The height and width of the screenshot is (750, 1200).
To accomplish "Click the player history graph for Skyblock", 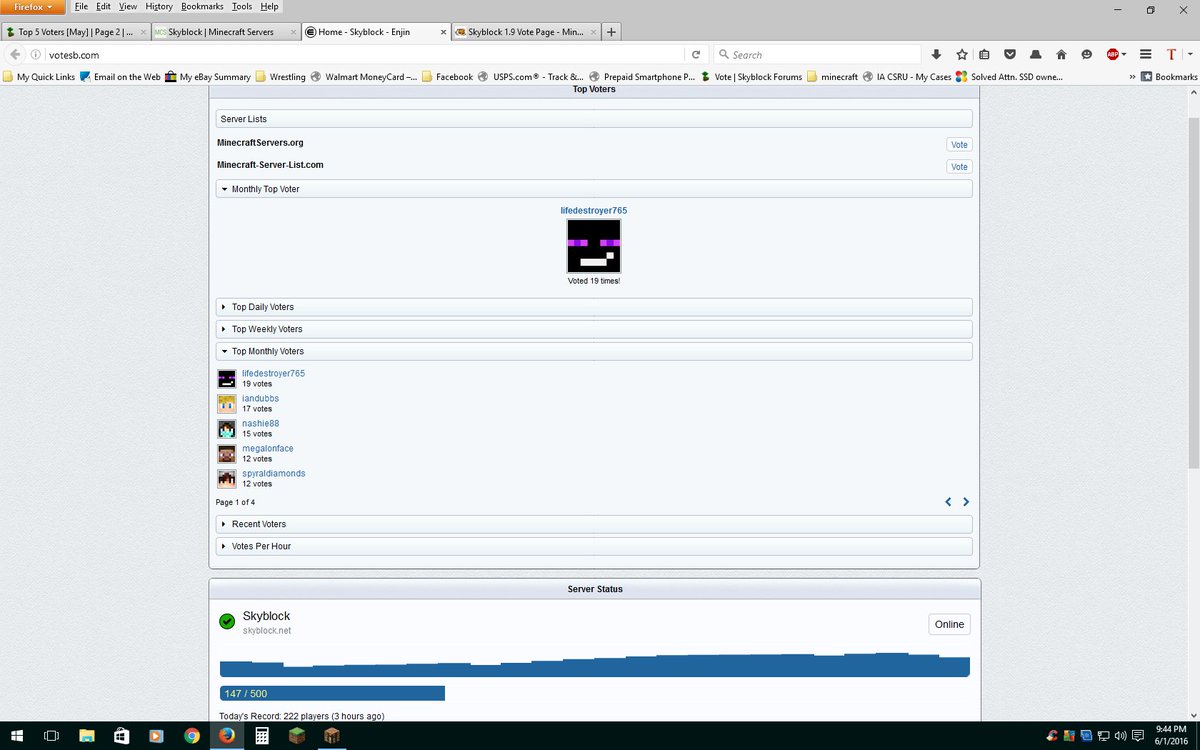I will tap(595, 665).
